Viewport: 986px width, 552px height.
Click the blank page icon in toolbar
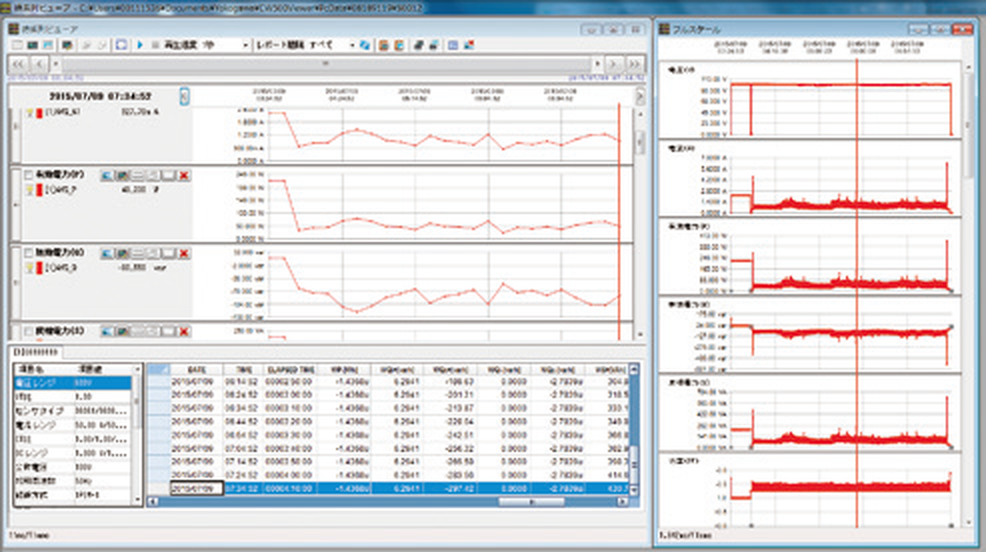(x=17, y=45)
